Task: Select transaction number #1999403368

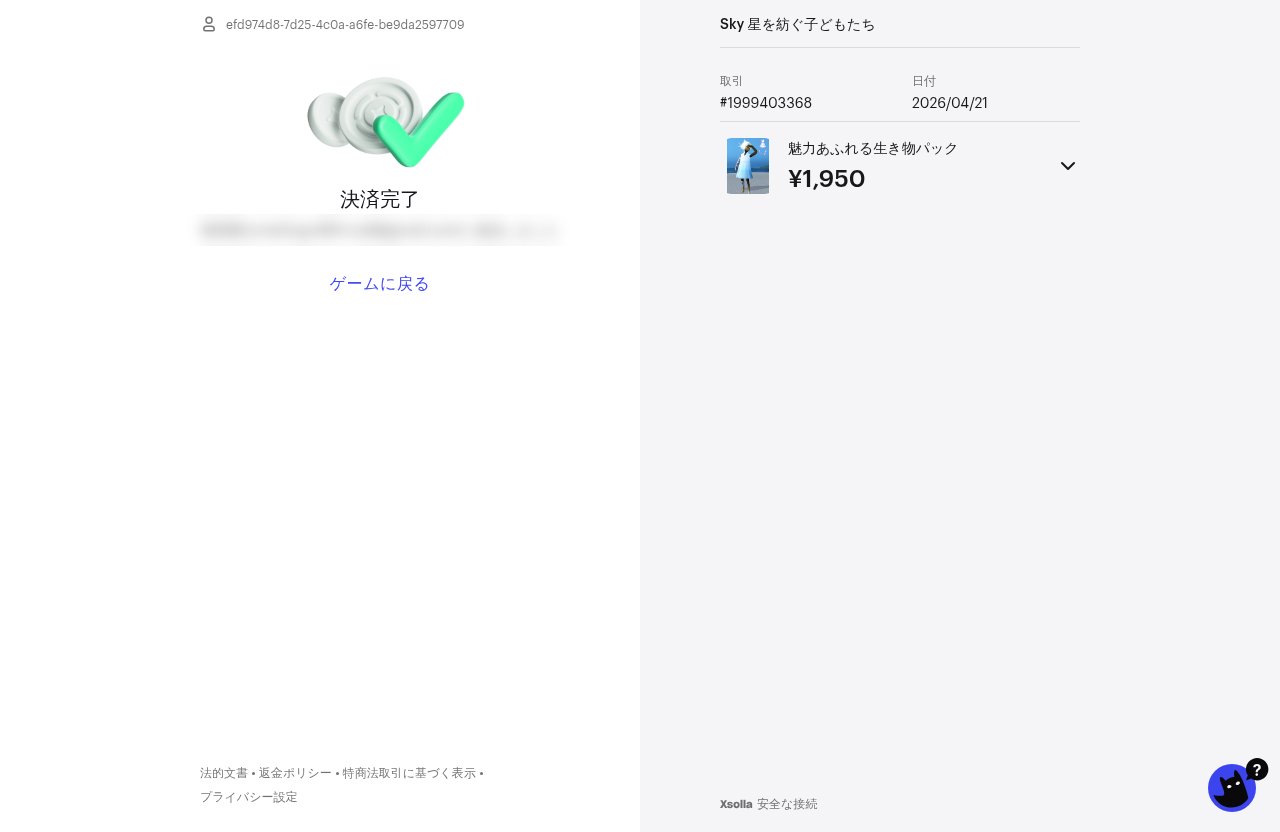Action: pyautogui.click(x=766, y=103)
